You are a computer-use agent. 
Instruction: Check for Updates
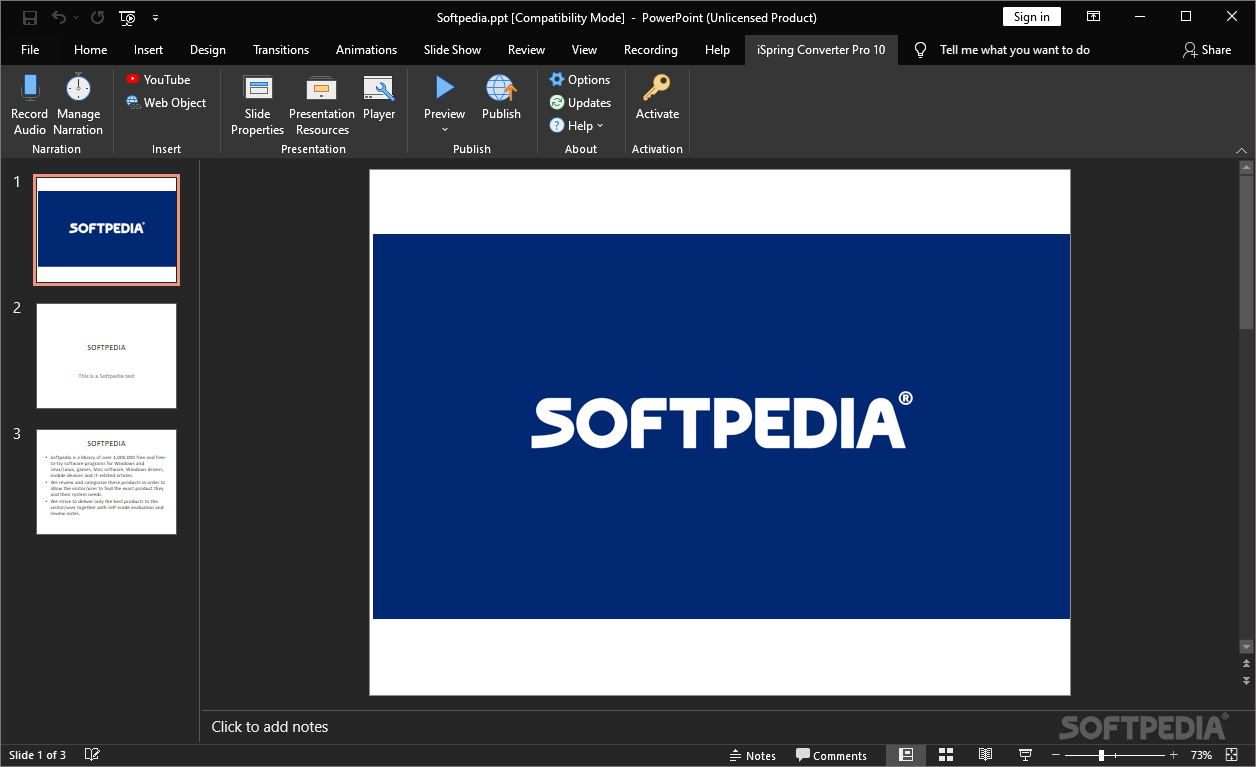(x=580, y=103)
